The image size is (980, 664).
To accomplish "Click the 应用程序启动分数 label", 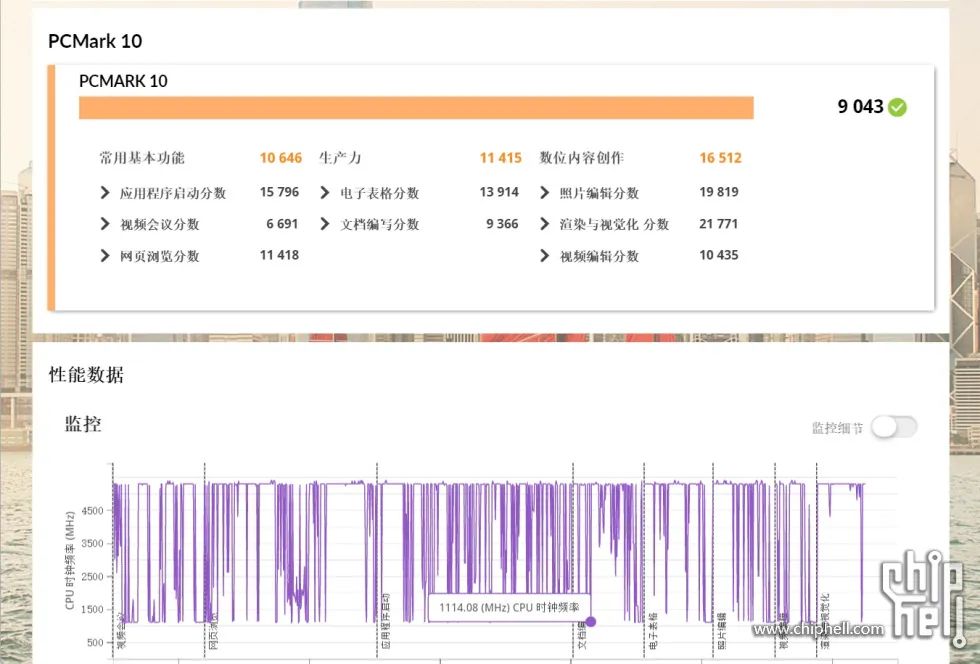I will tap(173, 193).
